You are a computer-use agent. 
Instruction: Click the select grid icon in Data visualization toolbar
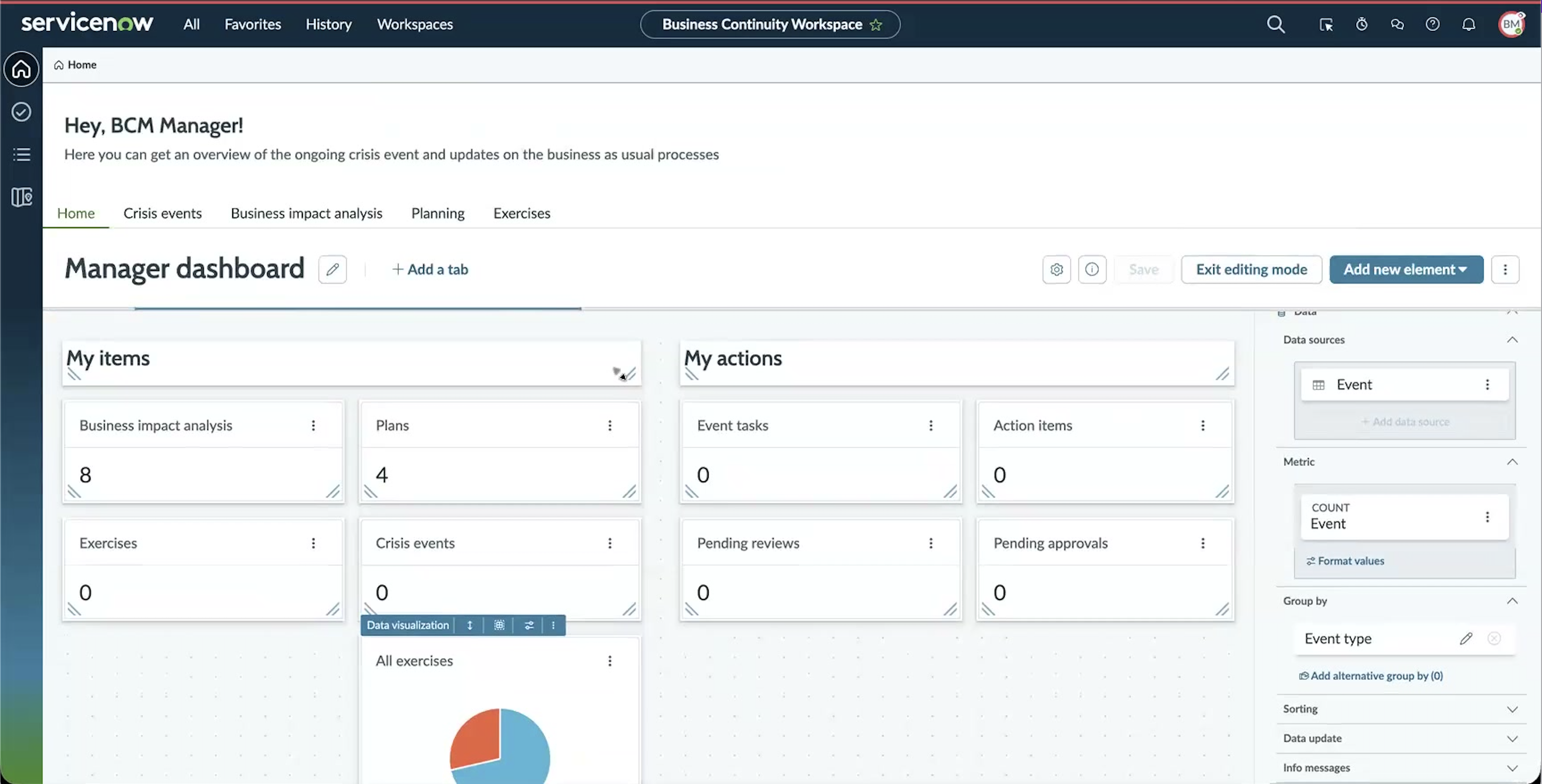click(x=499, y=626)
